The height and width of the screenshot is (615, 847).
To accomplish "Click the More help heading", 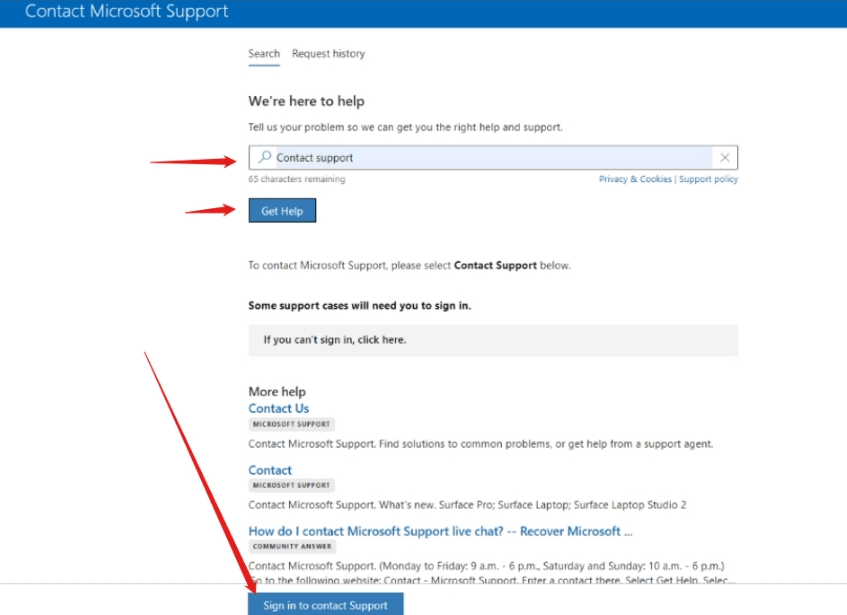I will tap(277, 391).
